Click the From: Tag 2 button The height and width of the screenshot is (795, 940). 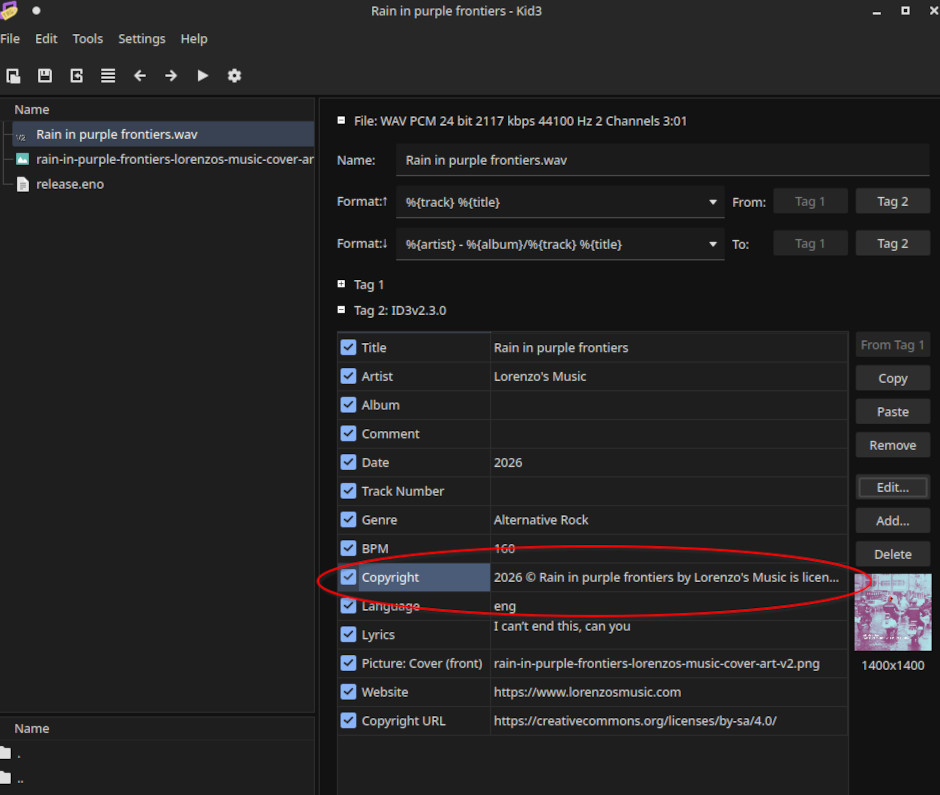pyautogui.click(x=893, y=201)
